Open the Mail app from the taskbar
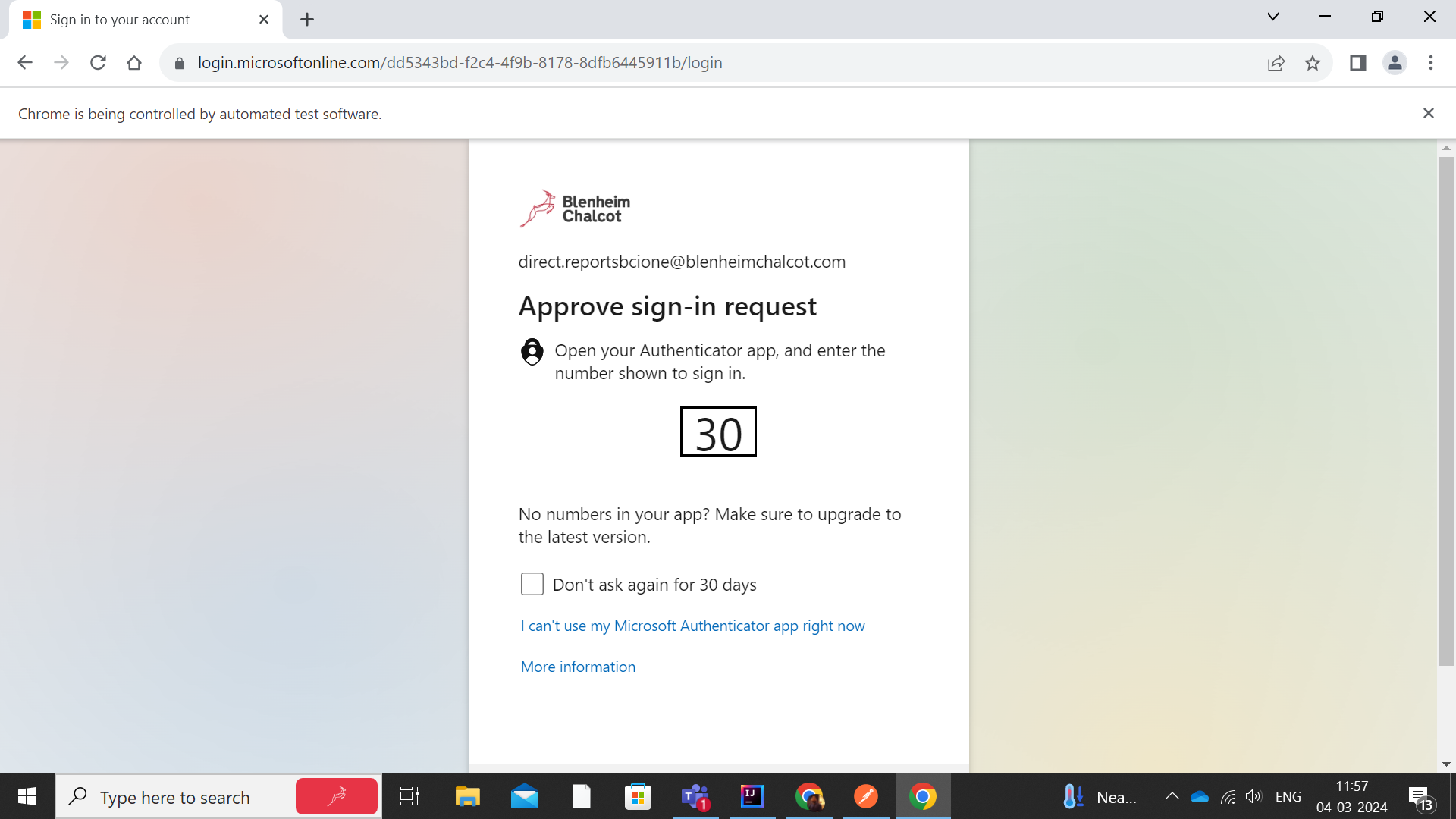This screenshot has width=1456, height=819. (x=524, y=796)
